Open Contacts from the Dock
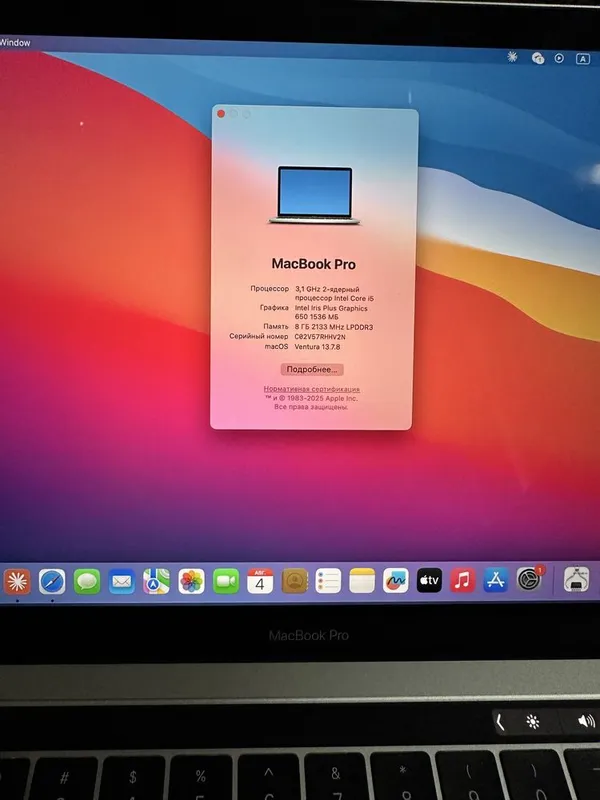The width and height of the screenshot is (600, 800). (x=294, y=581)
